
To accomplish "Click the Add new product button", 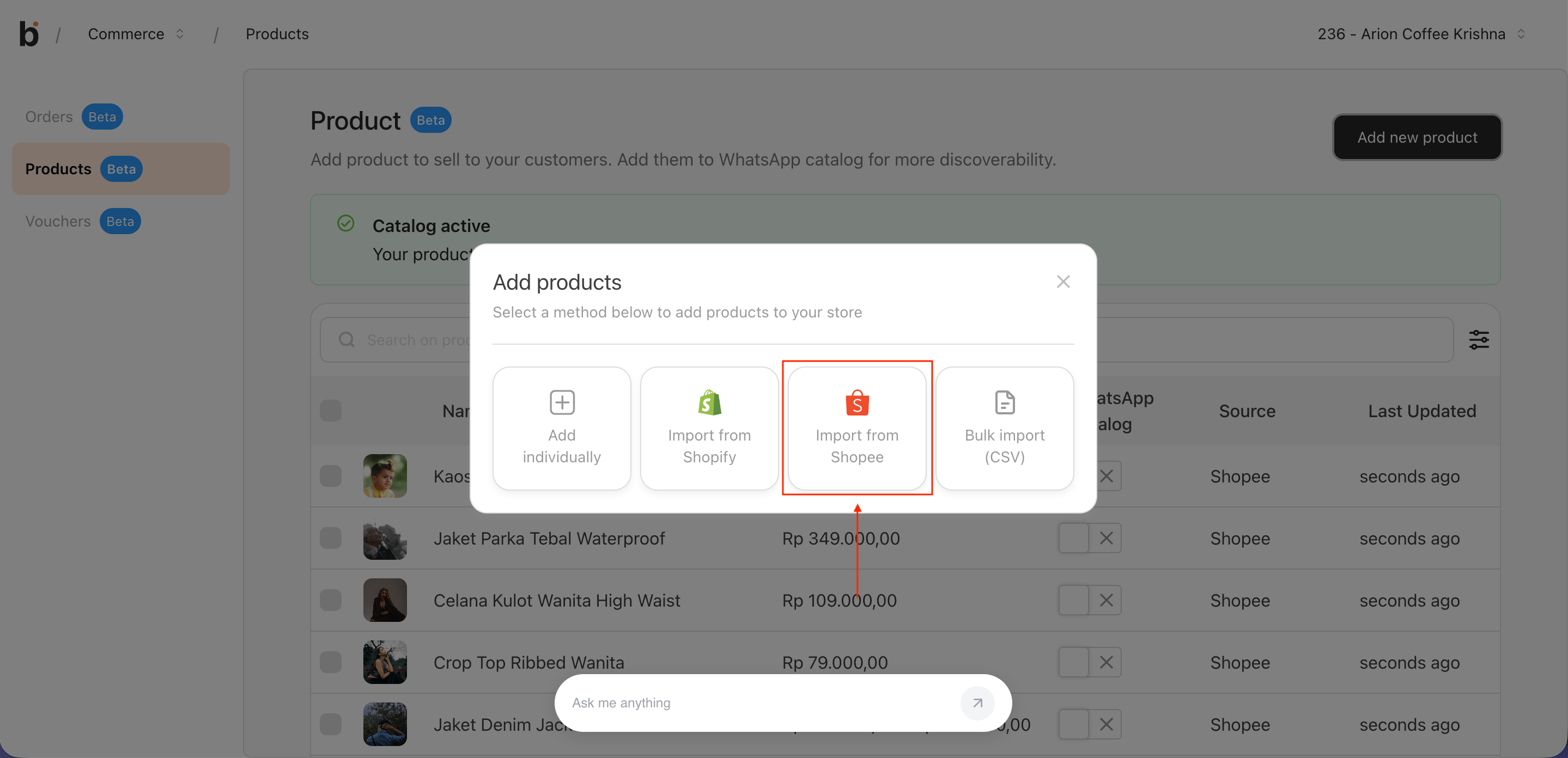I will pyautogui.click(x=1417, y=137).
